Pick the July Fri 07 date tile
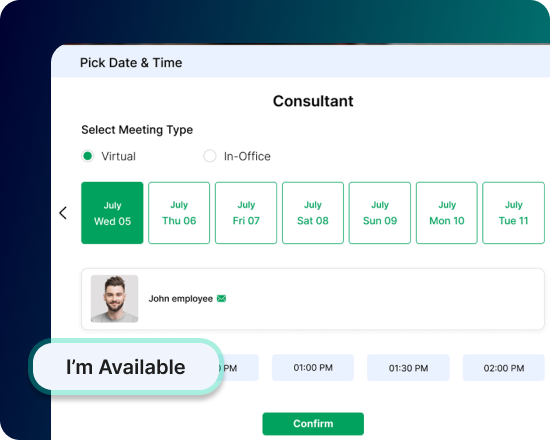 tap(246, 213)
